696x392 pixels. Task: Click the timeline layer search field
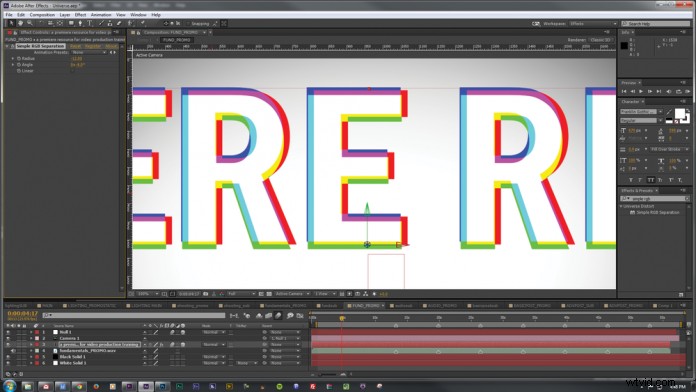134,315
